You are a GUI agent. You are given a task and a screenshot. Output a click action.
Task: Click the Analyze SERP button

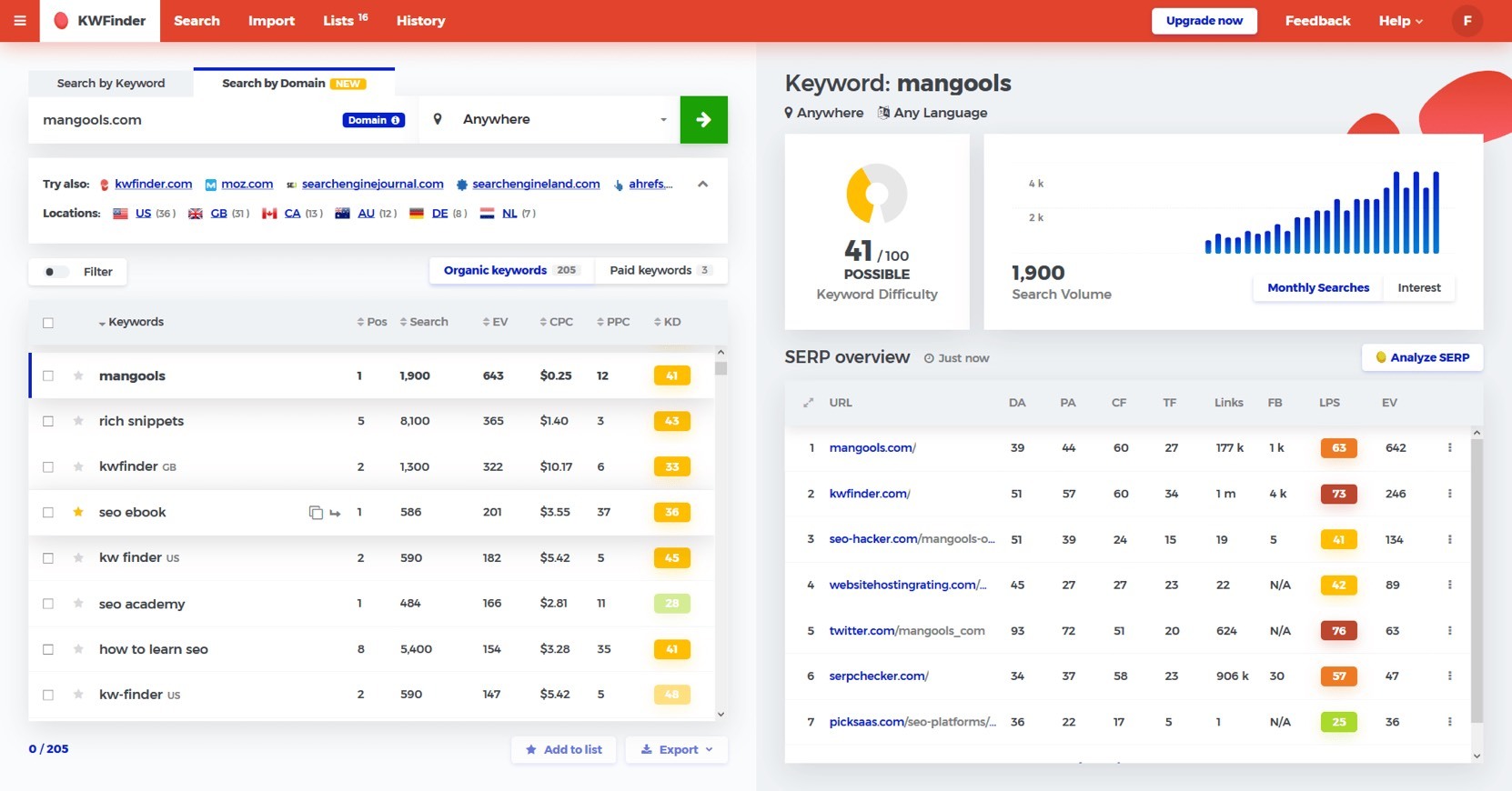pos(1422,357)
